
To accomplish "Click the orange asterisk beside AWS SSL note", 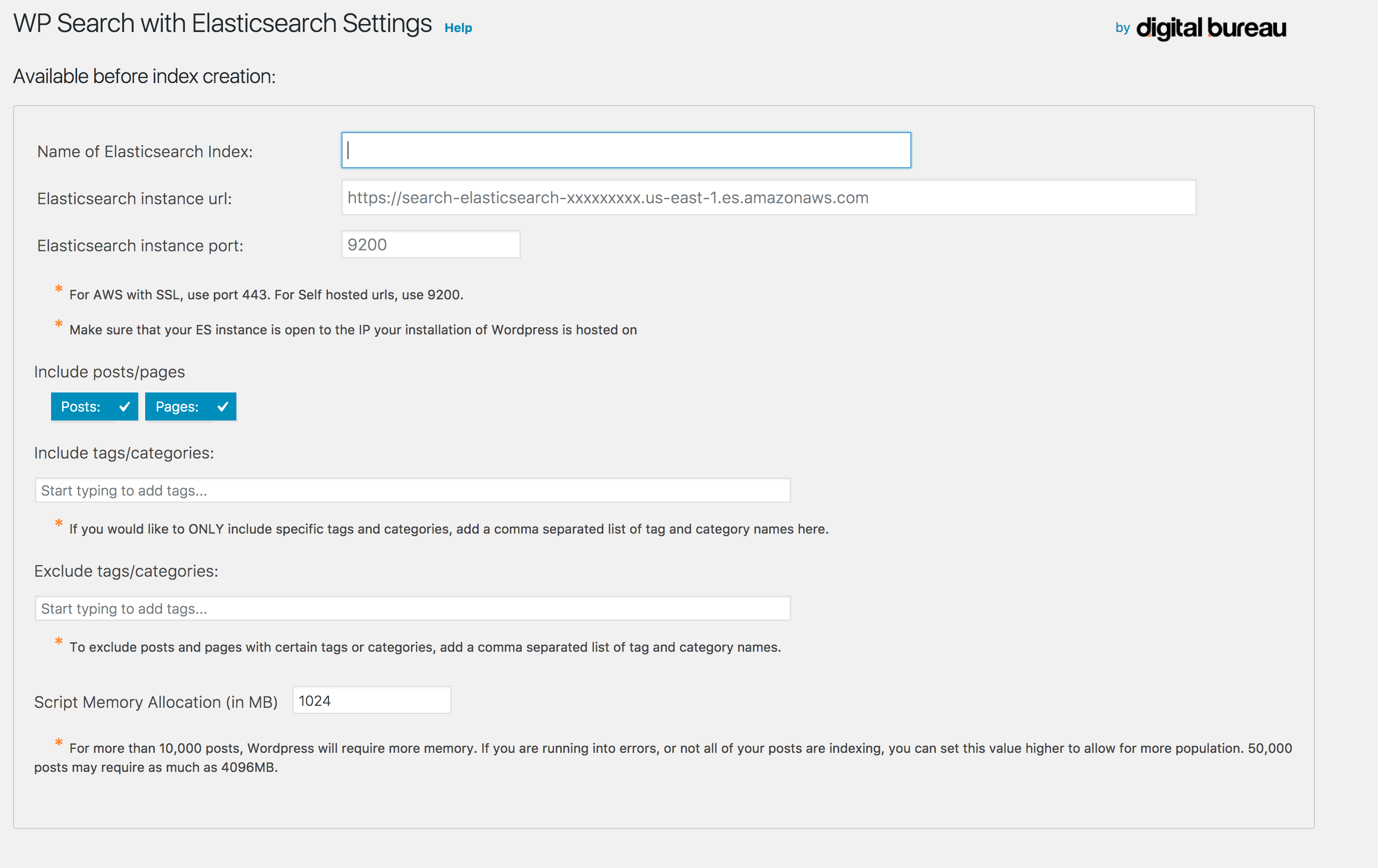I will click(x=59, y=289).
